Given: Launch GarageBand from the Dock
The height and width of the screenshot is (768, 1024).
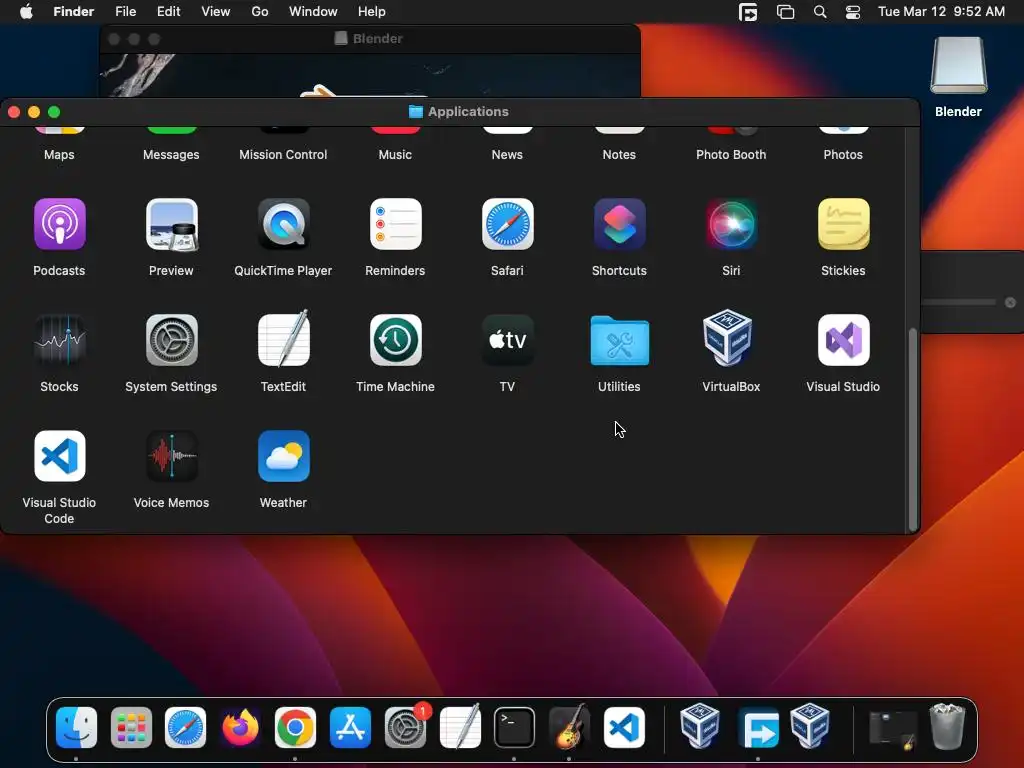Looking at the screenshot, I should (x=569, y=726).
